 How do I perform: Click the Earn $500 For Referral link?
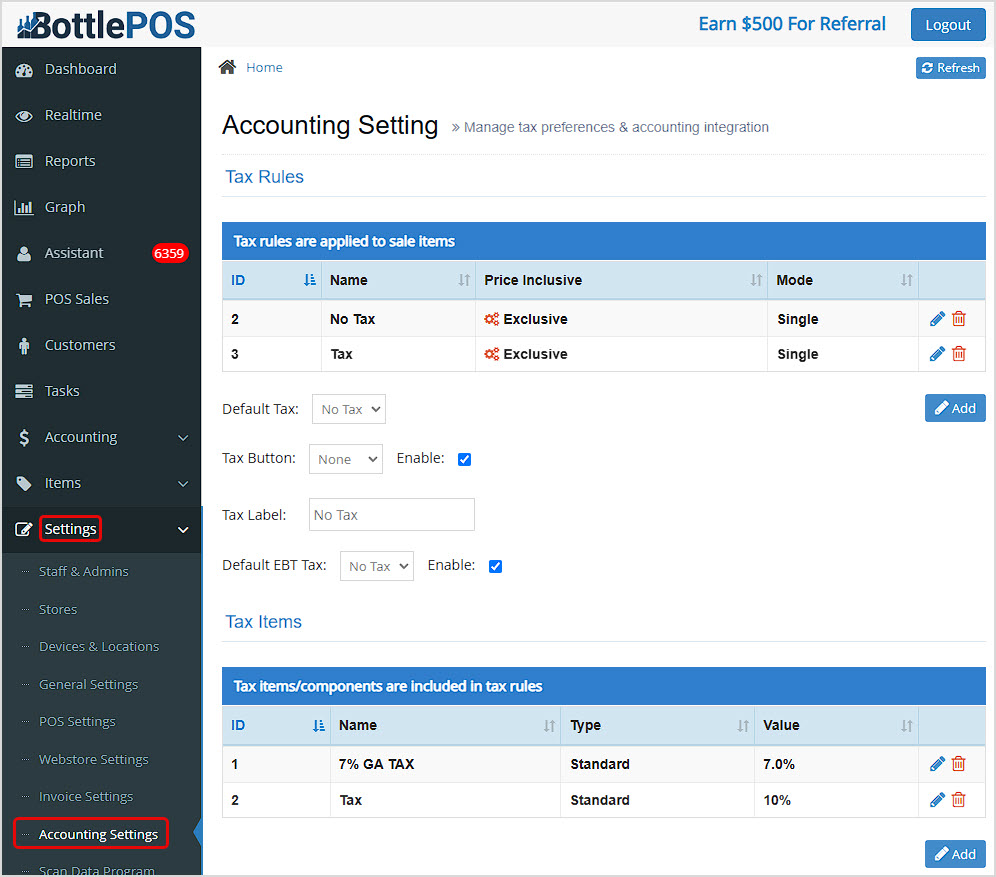tap(792, 22)
